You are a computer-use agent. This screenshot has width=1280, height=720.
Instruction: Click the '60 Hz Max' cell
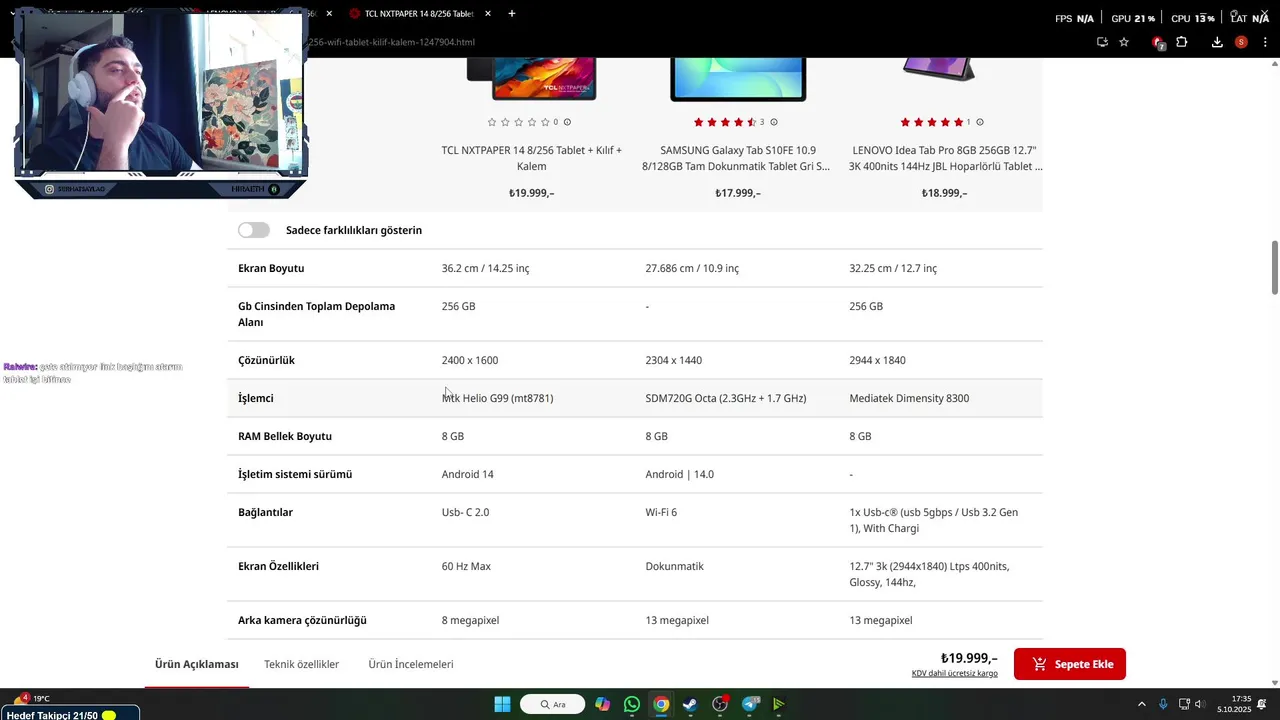coord(466,566)
